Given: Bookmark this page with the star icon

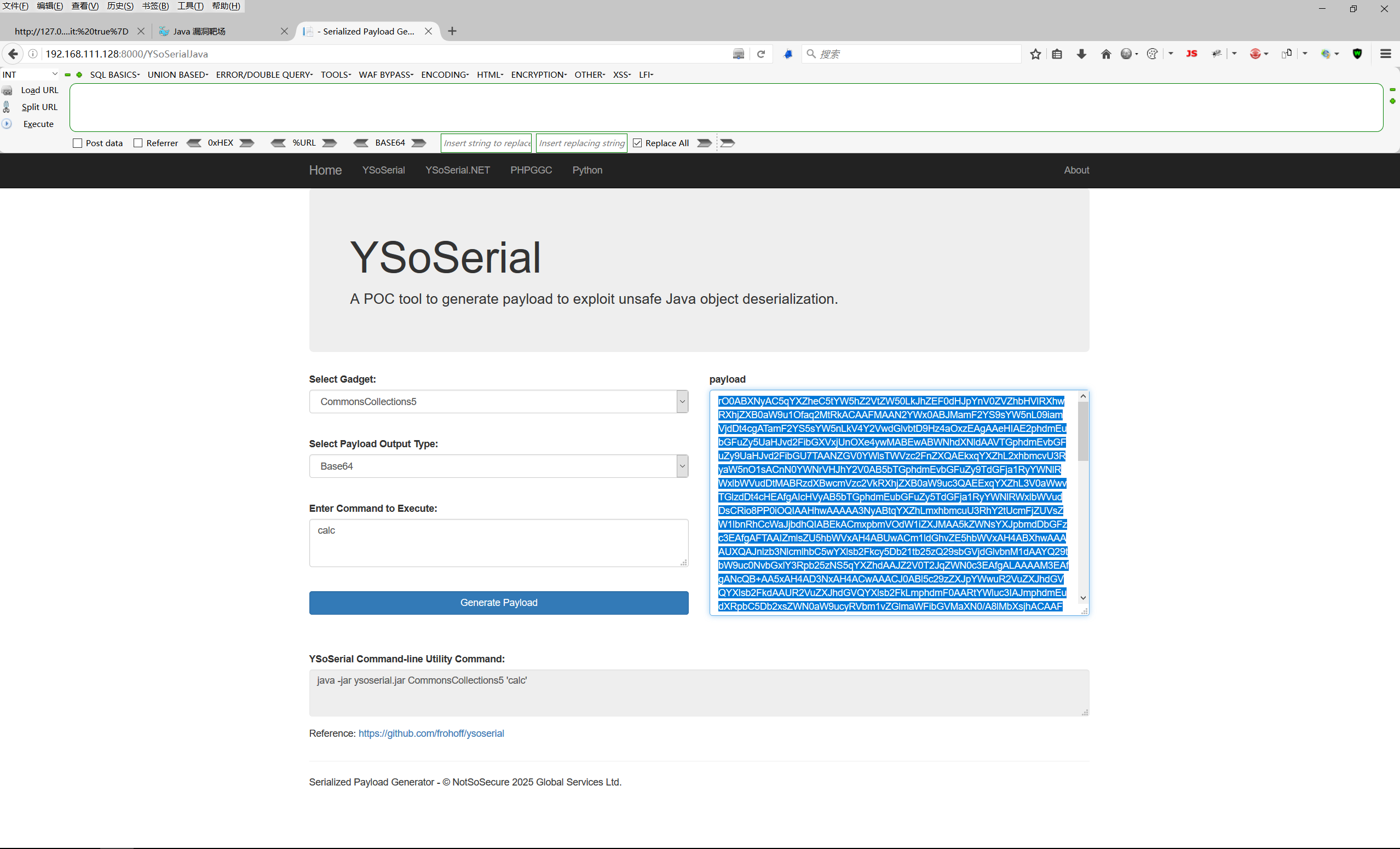Looking at the screenshot, I should tap(1035, 54).
